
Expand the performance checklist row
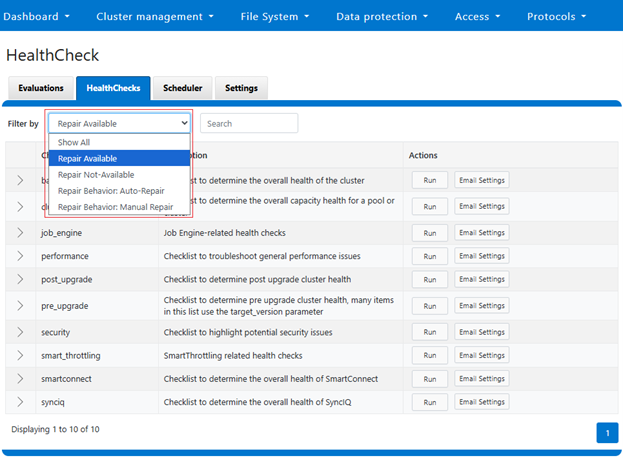point(20,256)
